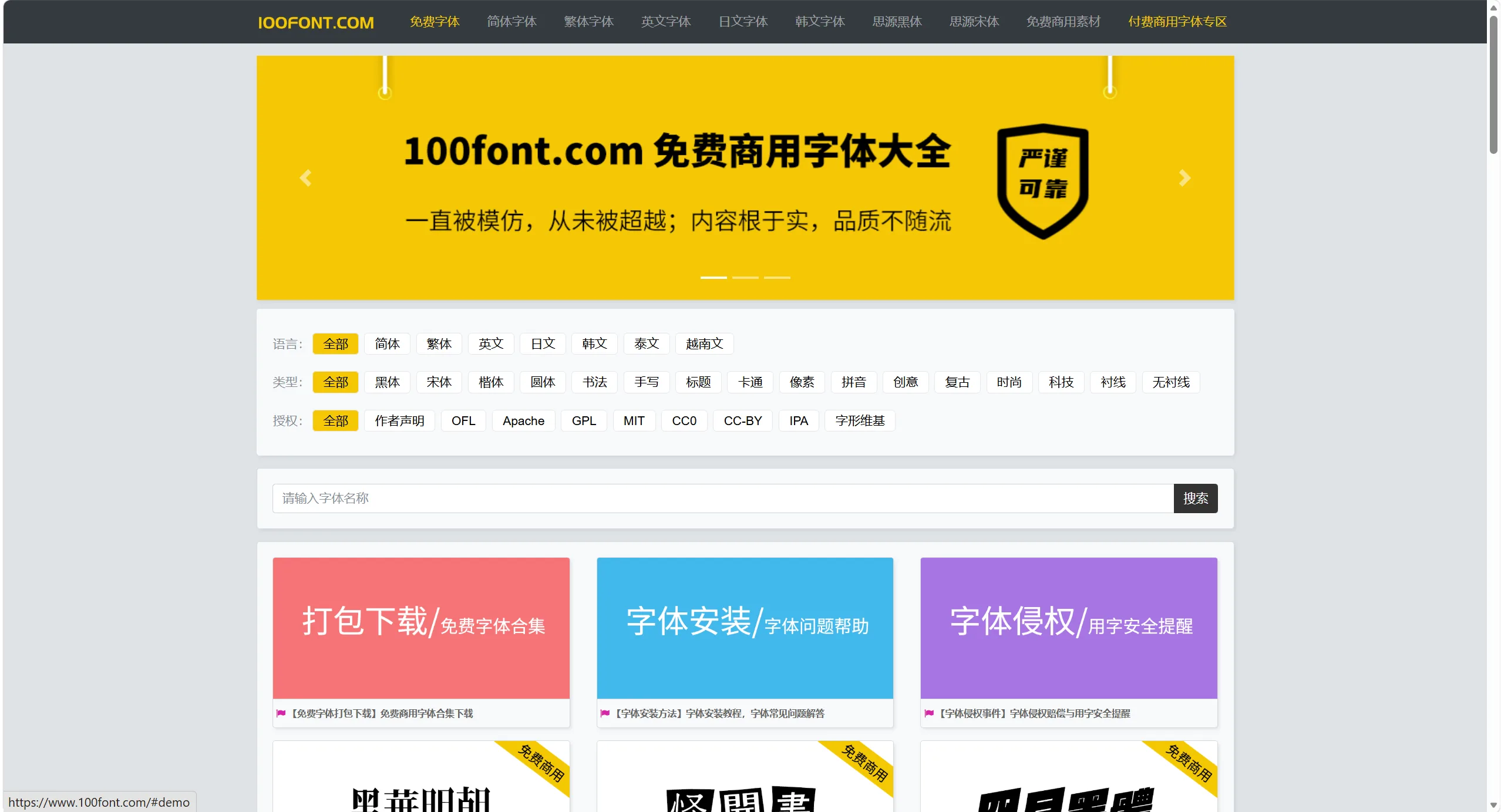Select 全部 in the 类型 filter row
Image resolution: width=1501 pixels, height=812 pixels.
pyautogui.click(x=335, y=382)
